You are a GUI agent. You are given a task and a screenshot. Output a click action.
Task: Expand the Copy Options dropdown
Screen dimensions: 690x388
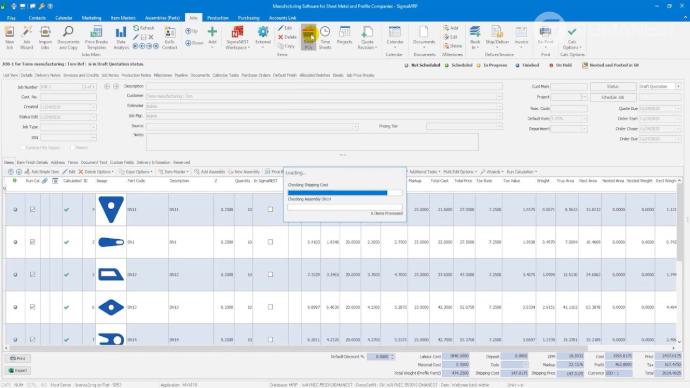136,172
